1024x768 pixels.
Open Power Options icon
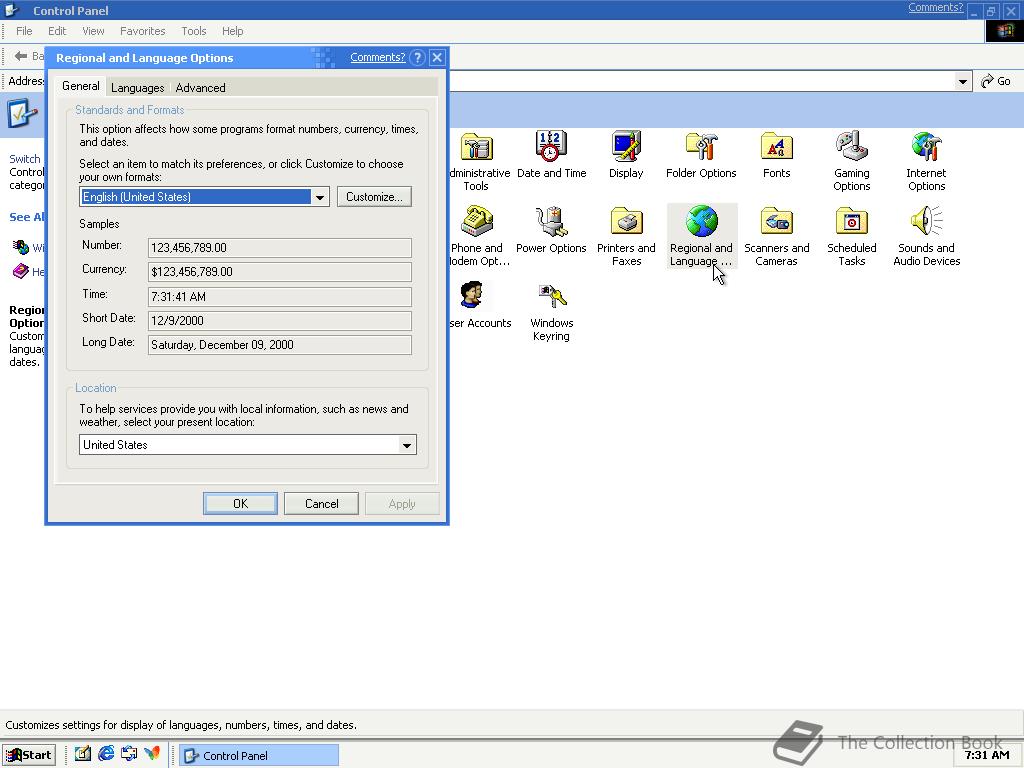pyautogui.click(x=551, y=221)
